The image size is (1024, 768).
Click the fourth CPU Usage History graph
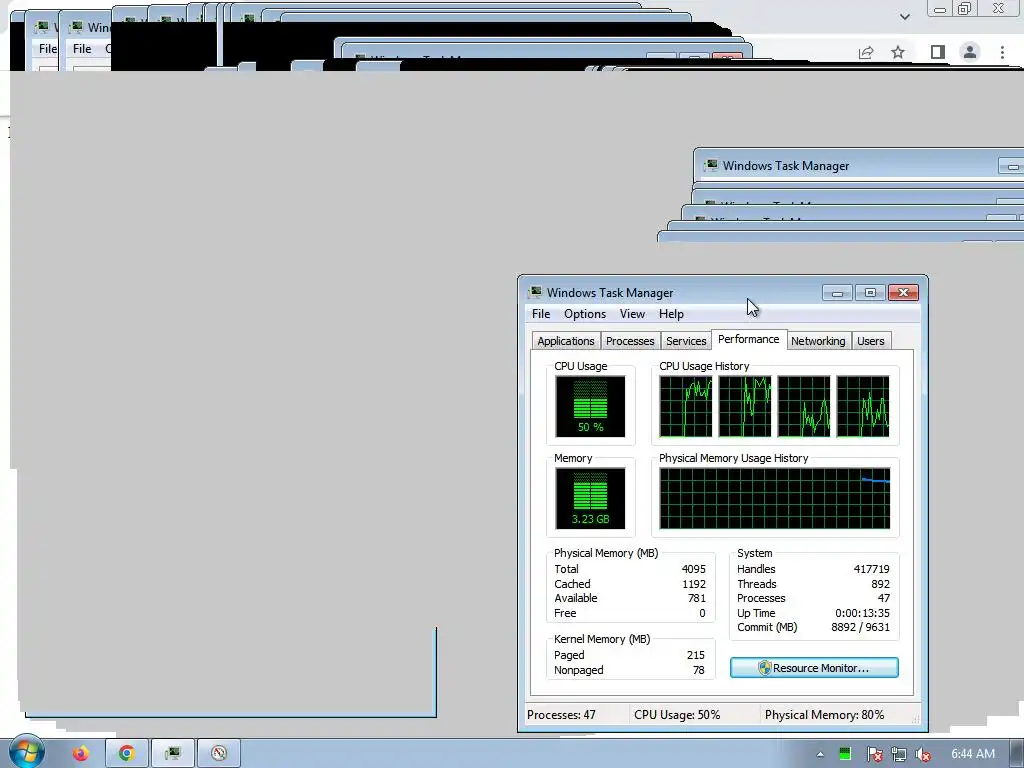click(x=863, y=406)
